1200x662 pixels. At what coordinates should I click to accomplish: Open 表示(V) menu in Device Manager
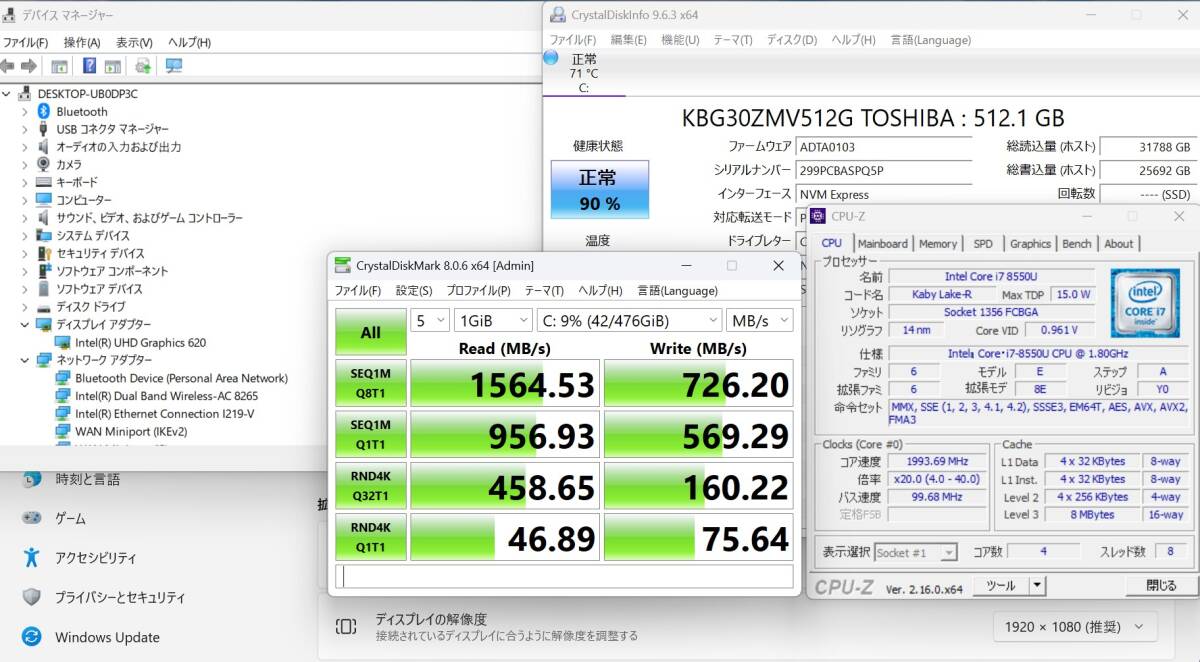(134, 43)
